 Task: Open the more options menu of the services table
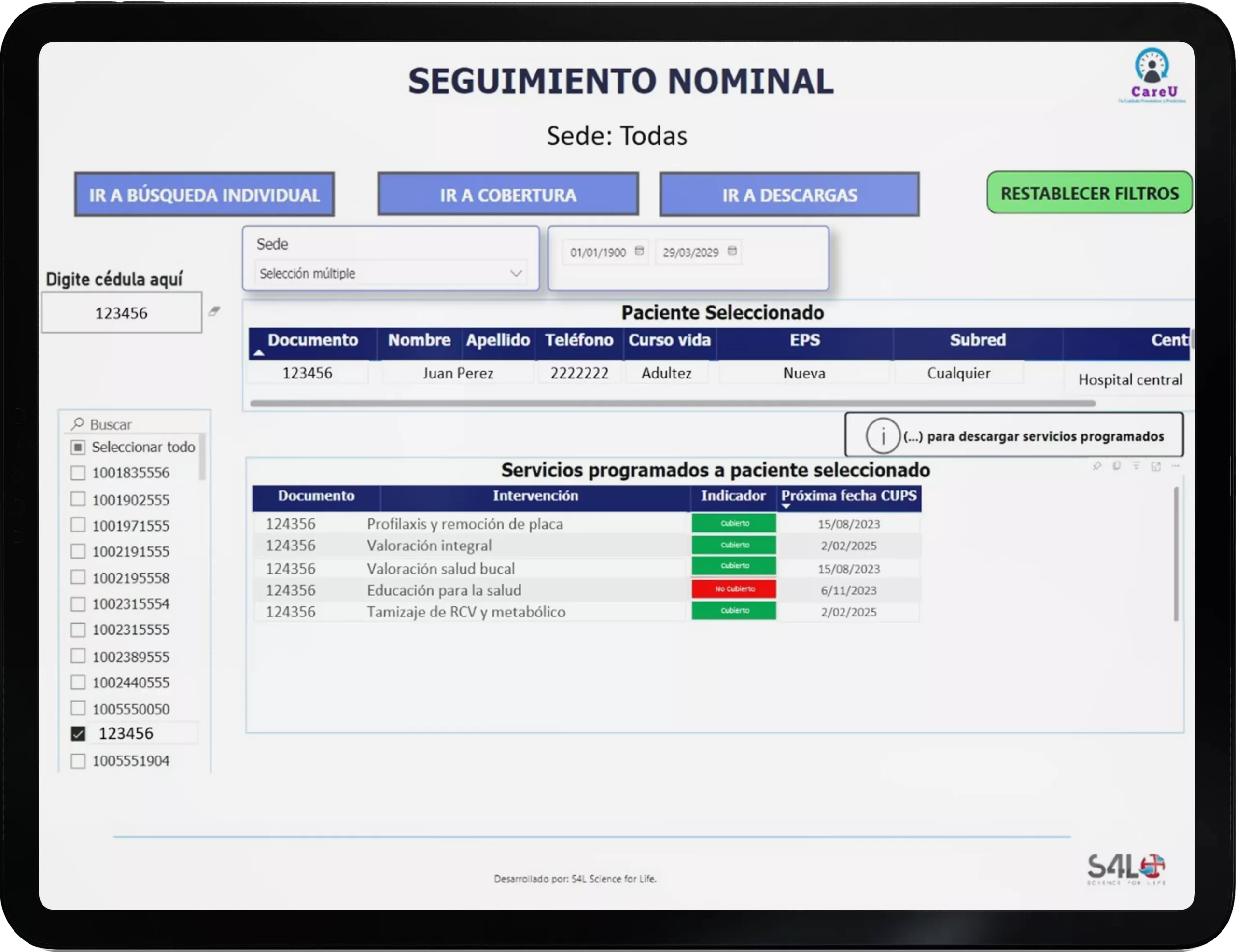(1176, 466)
